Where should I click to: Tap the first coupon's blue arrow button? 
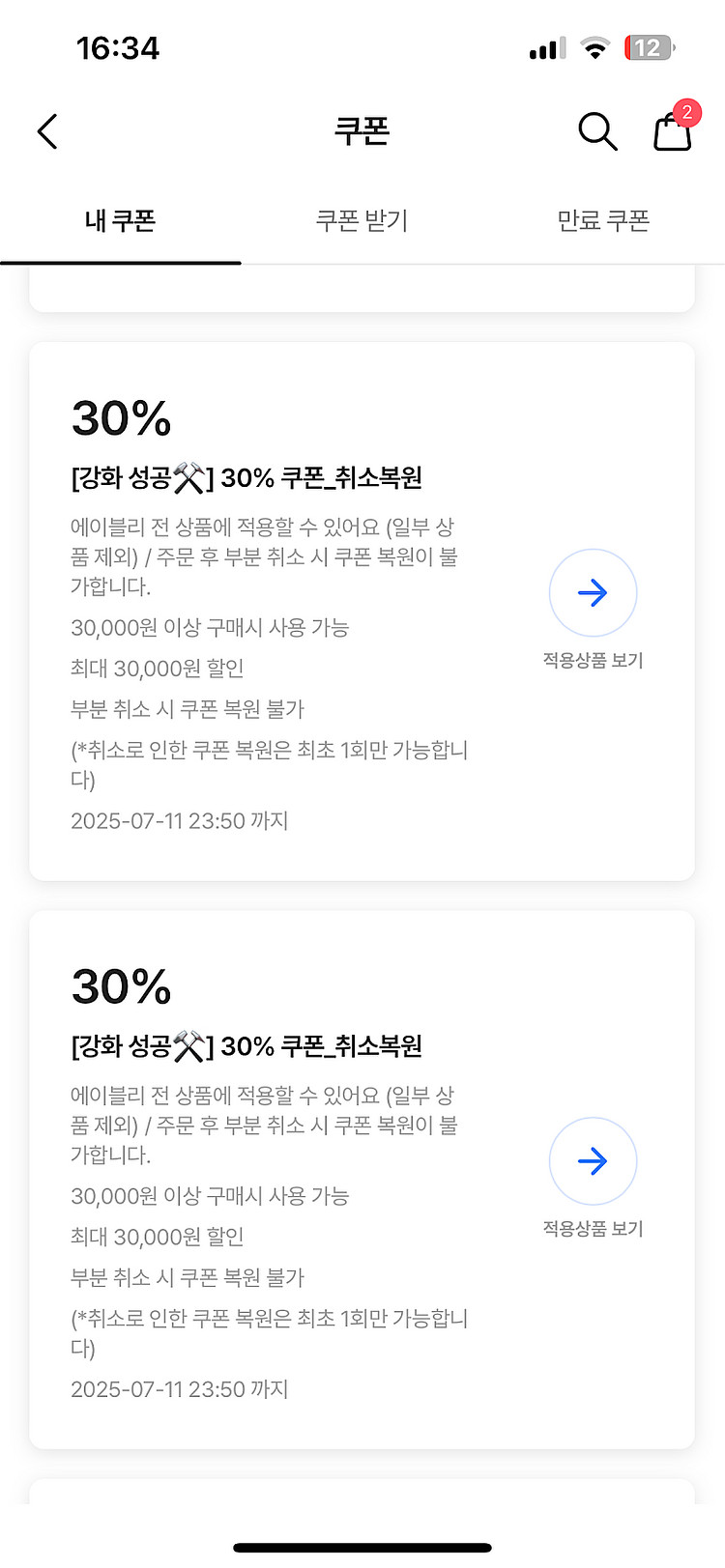(593, 592)
